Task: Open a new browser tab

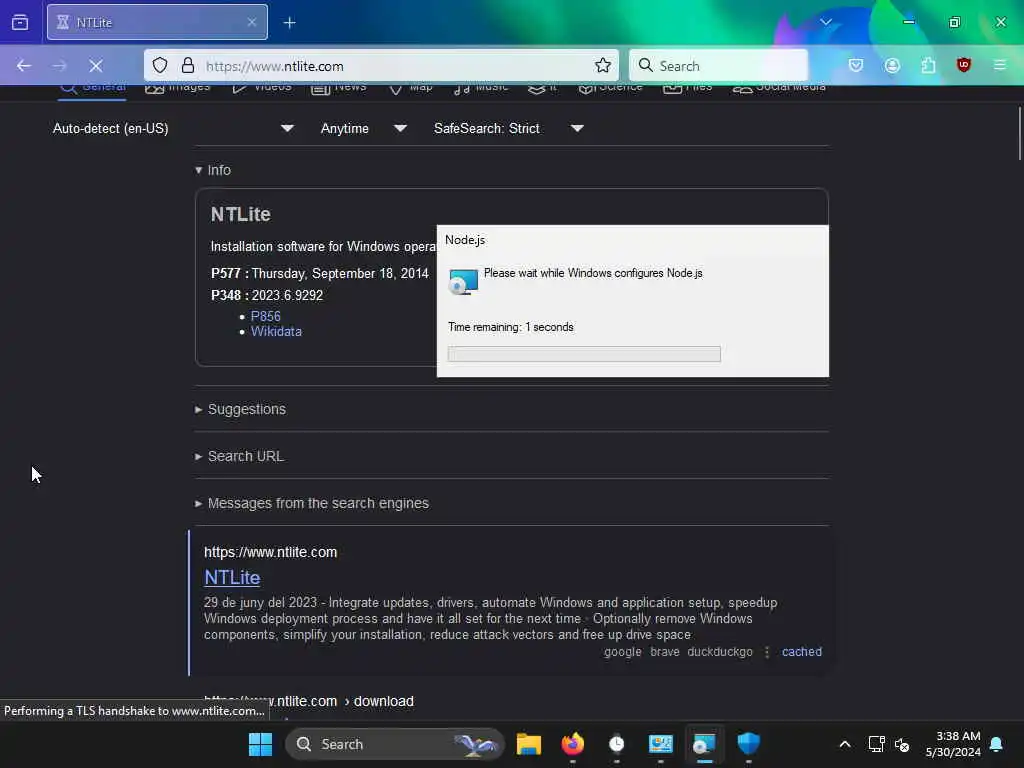Action: tap(289, 22)
